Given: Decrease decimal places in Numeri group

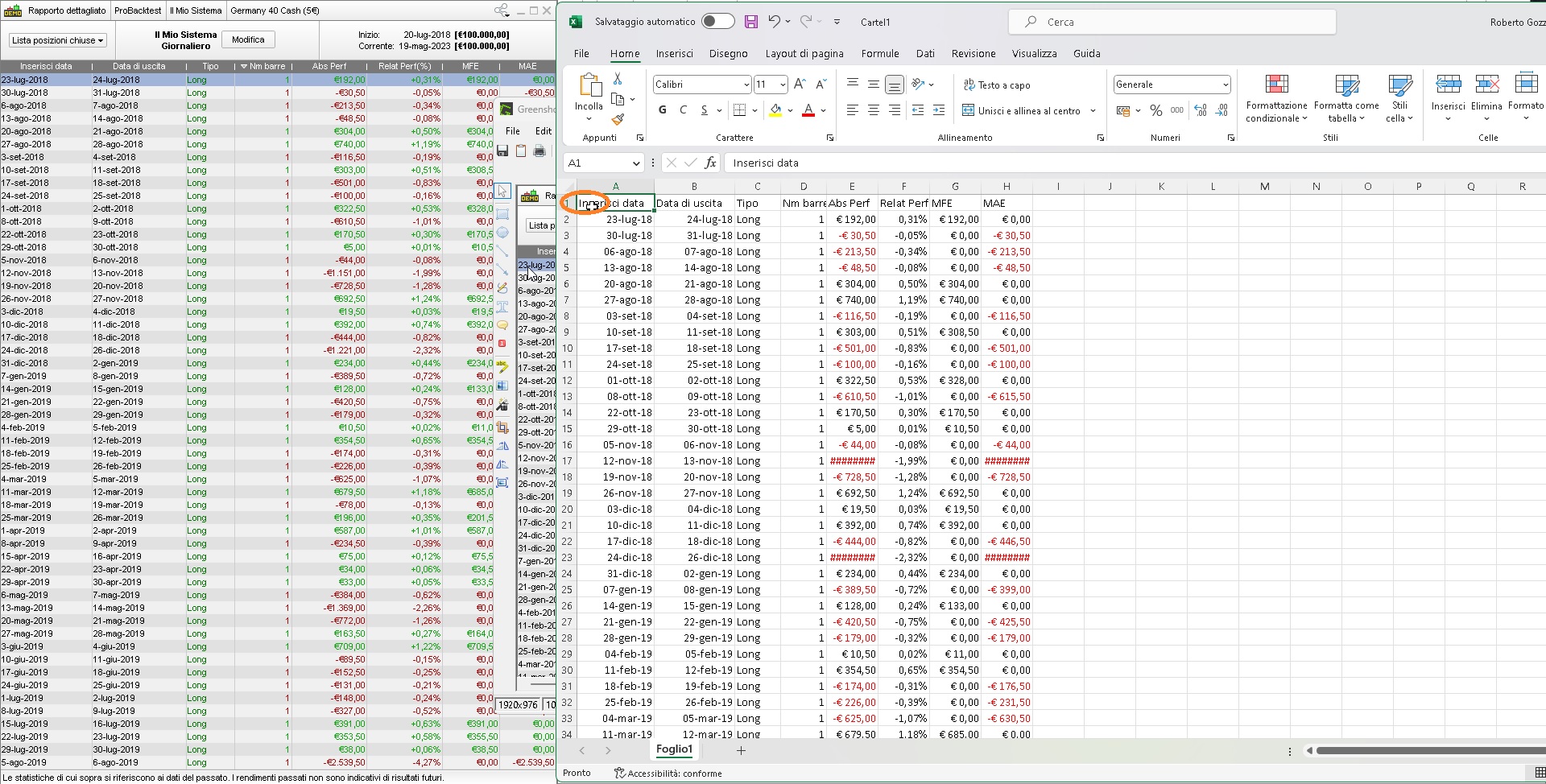Looking at the screenshot, I should tap(1222, 110).
